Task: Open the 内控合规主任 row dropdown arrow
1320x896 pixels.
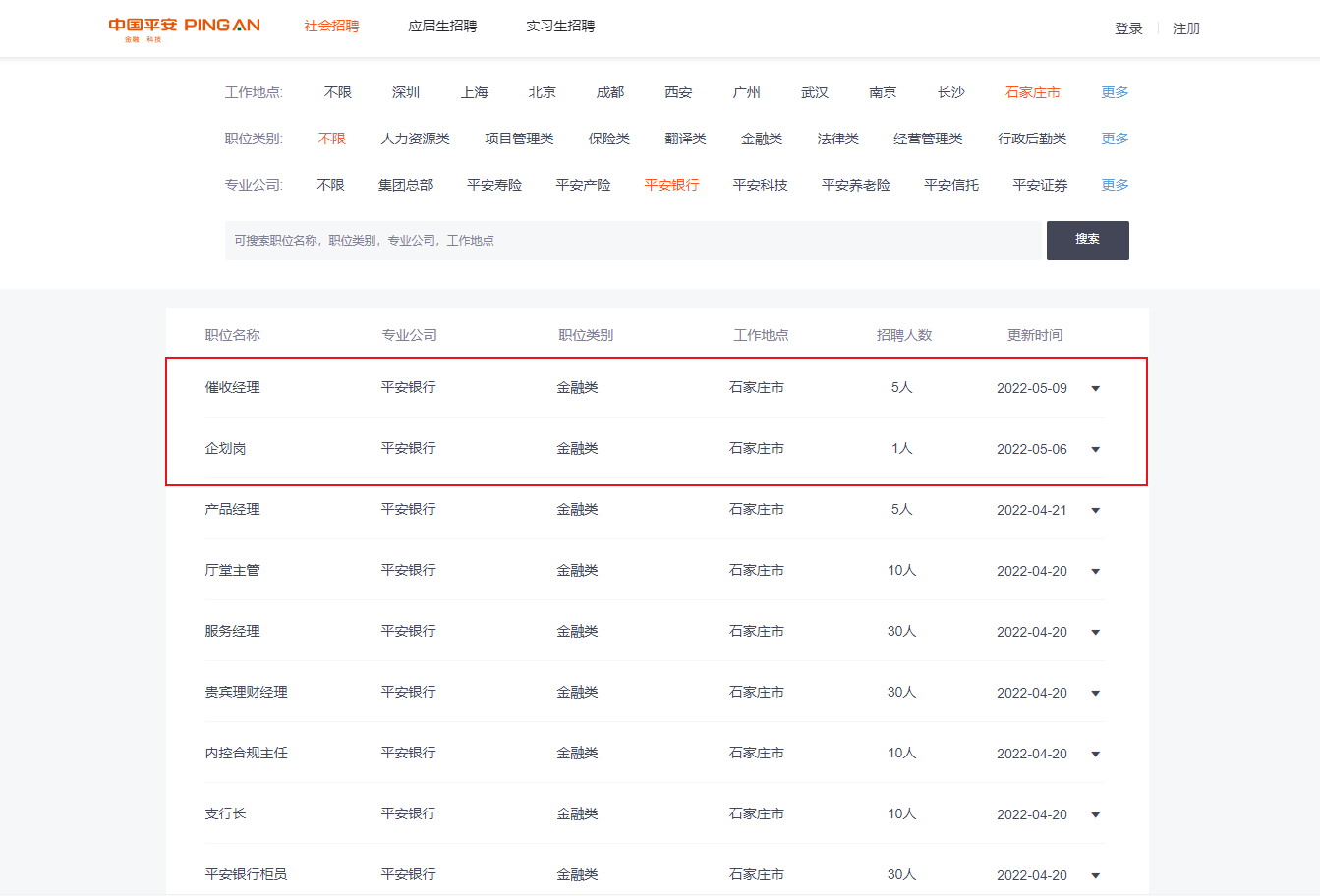Action: pos(1096,755)
